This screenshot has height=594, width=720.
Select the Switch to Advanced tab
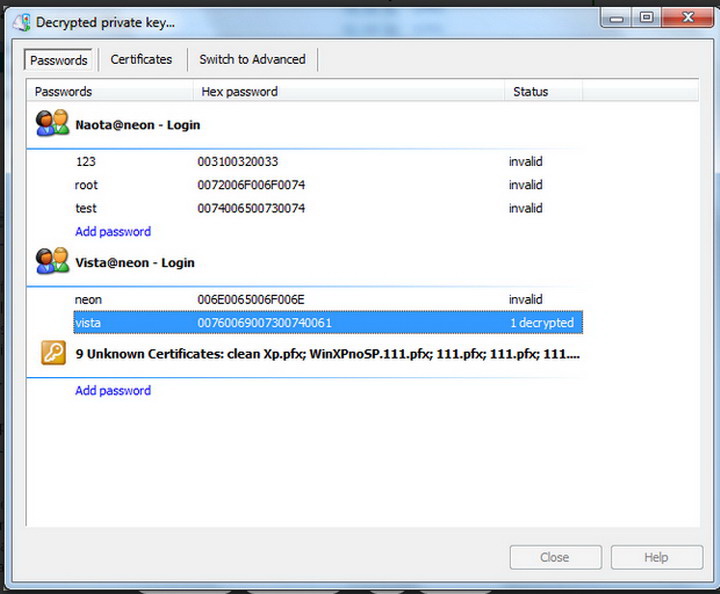click(252, 60)
